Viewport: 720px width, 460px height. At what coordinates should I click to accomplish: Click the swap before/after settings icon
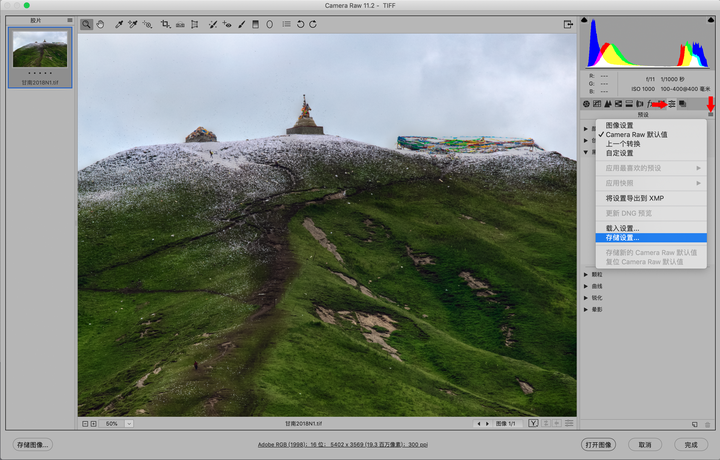tap(546, 423)
